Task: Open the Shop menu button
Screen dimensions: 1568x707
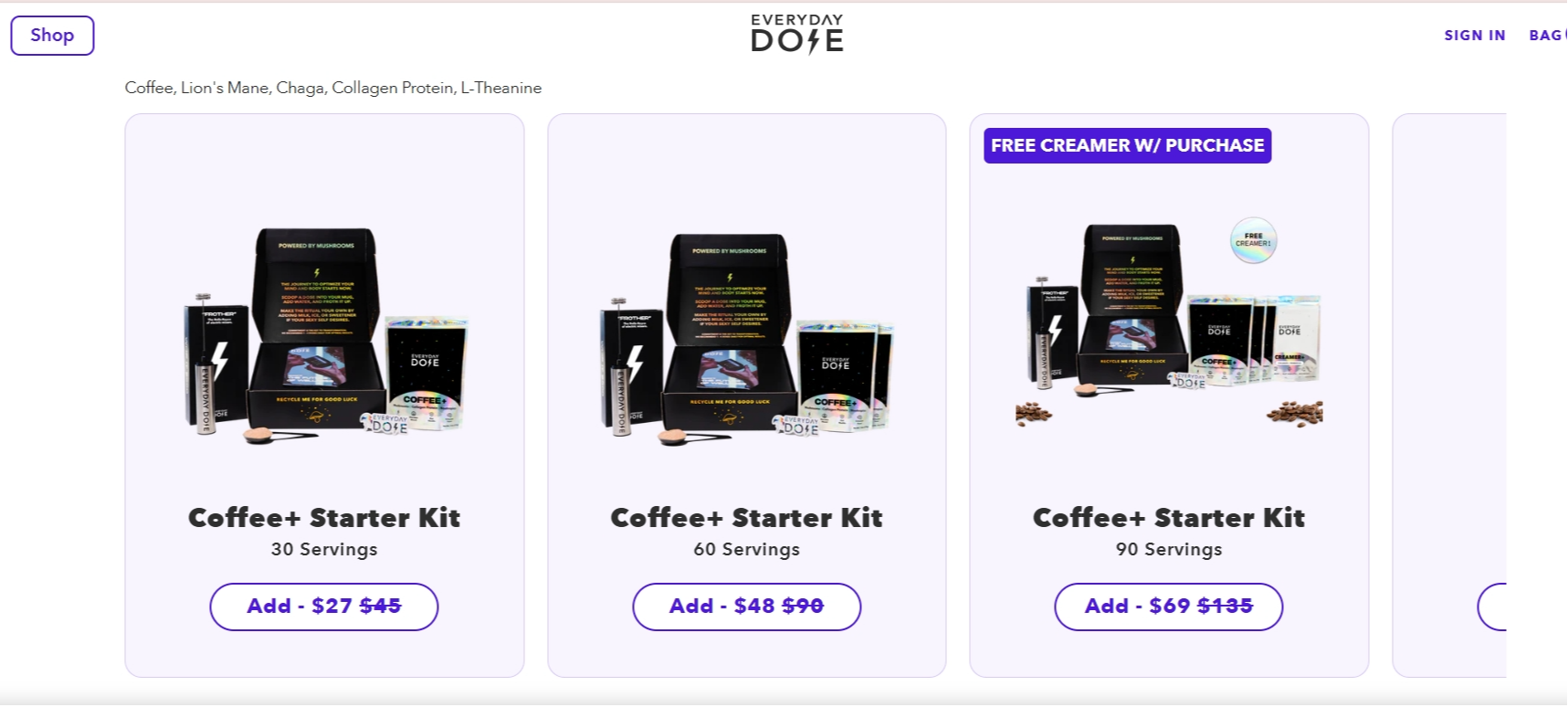Action: tap(52, 36)
